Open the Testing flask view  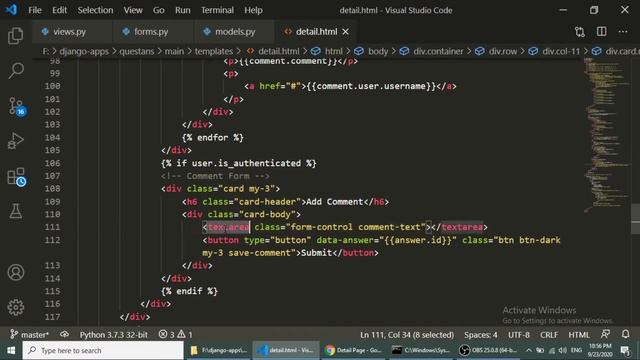coord(16,211)
